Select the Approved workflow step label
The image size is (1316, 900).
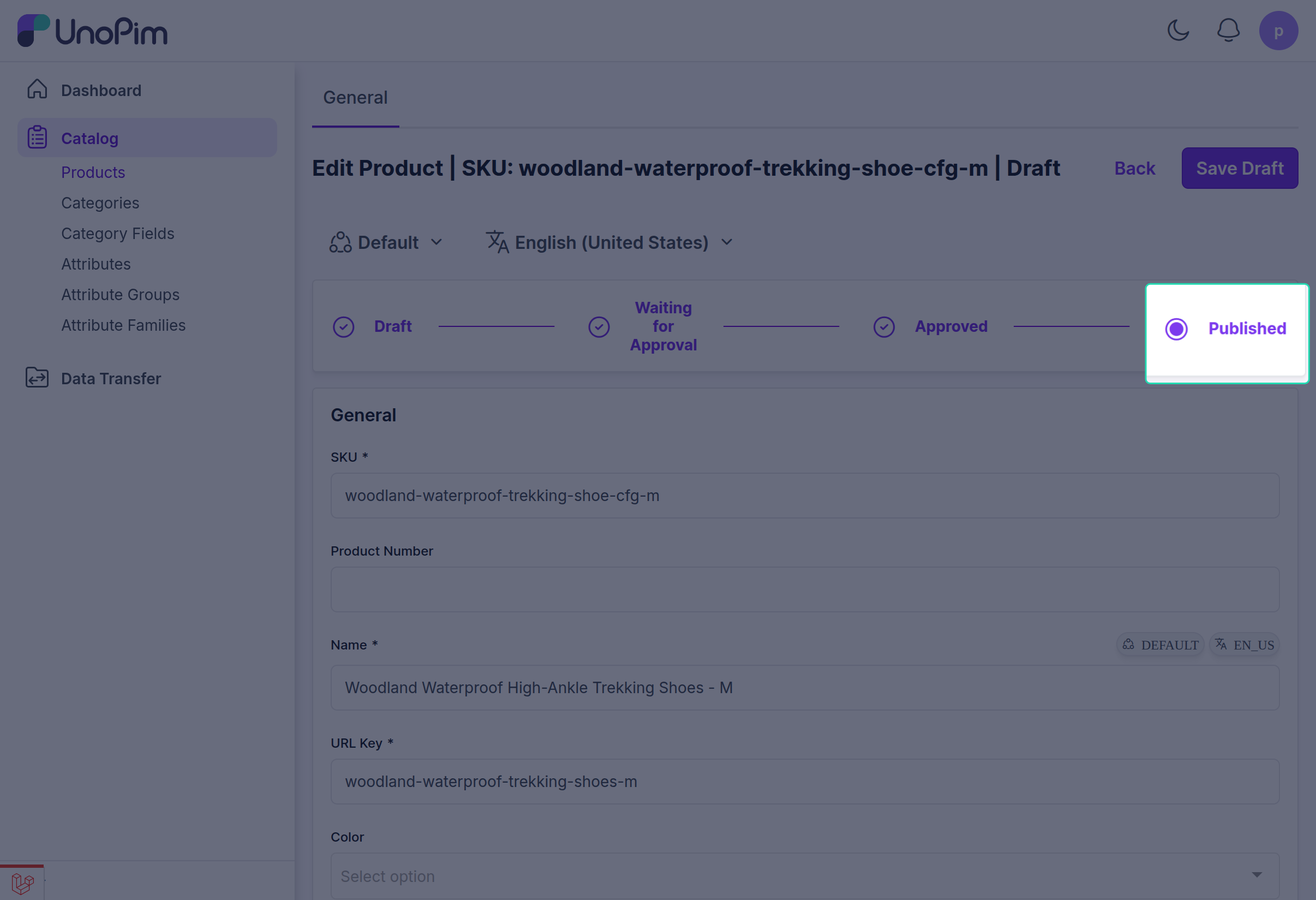[x=951, y=326]
